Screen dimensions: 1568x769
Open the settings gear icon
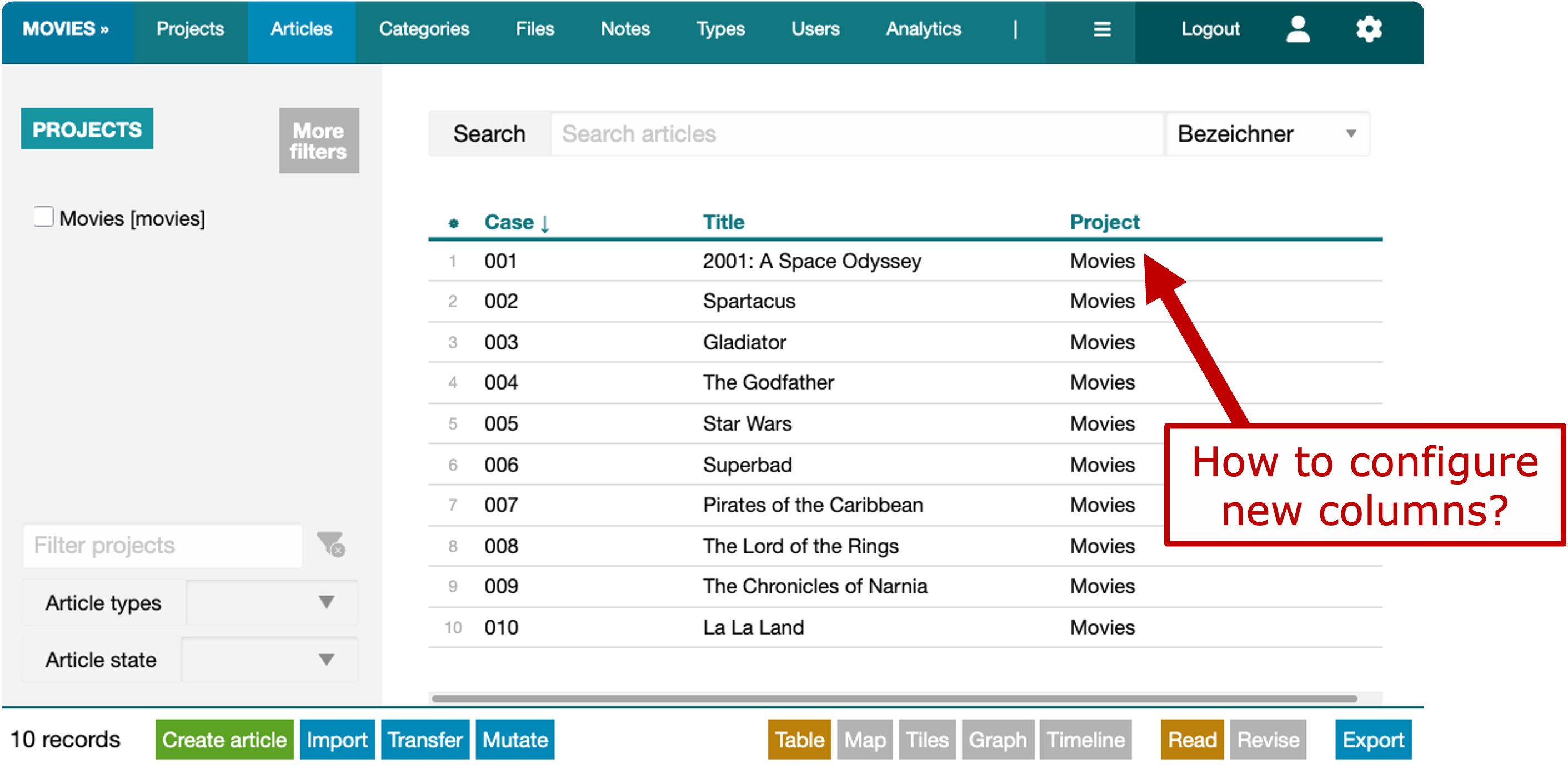1369,29
